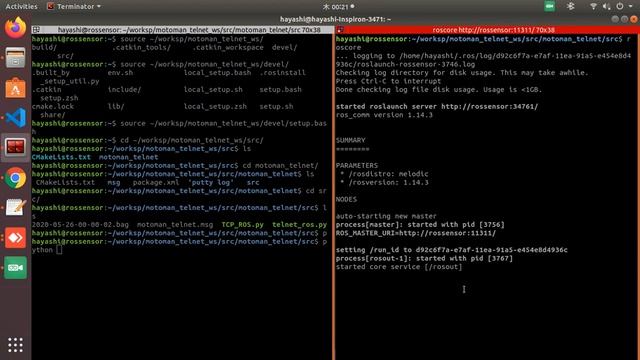Open the green camera recorder dock icon
The width and height of the screenshot is (640, 360).
point(15,268)
